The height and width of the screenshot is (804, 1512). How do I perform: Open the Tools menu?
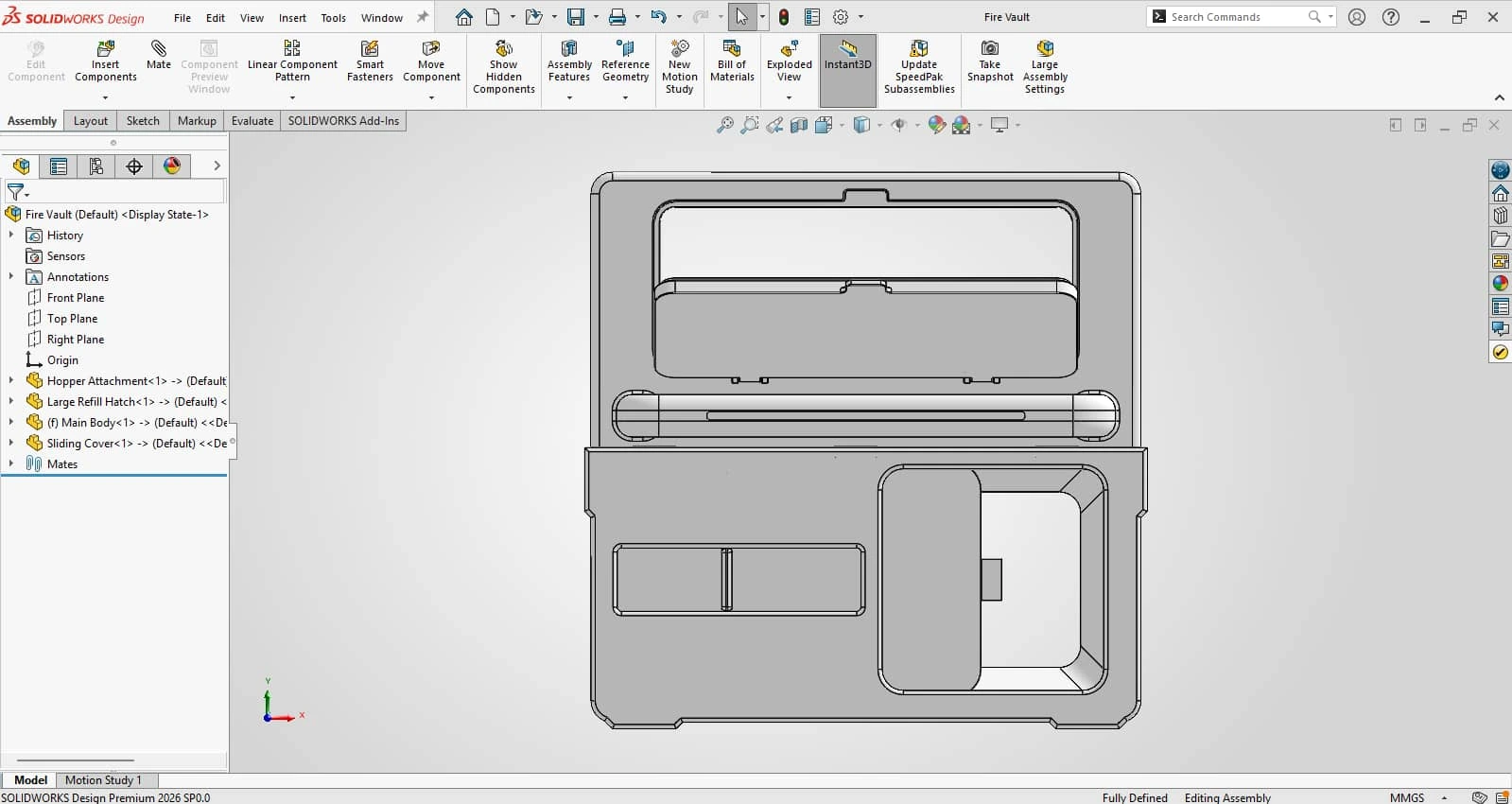(x=333, y=17)
